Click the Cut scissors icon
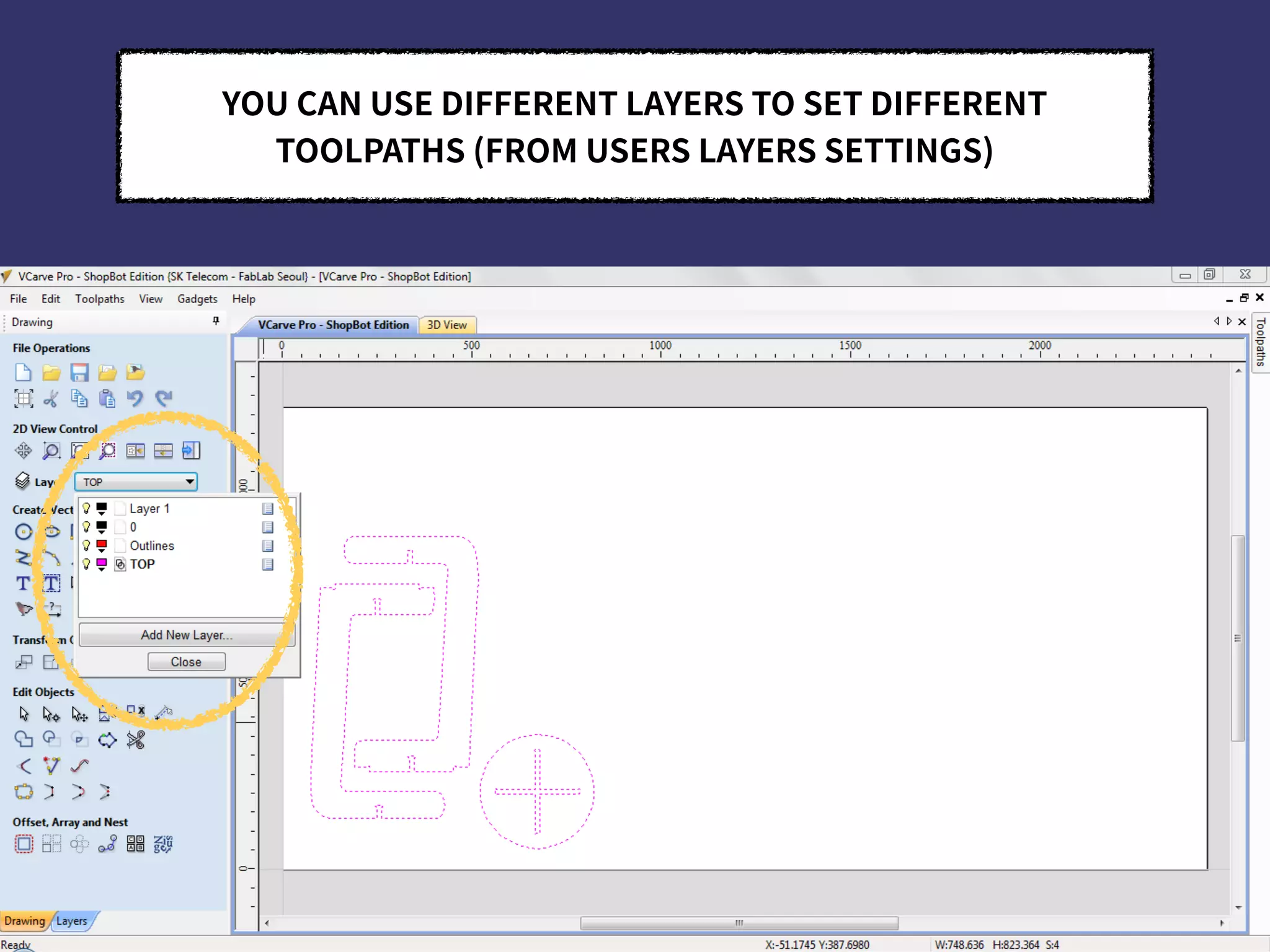This screenshot has height=952, width=1270. coord(51,399)
